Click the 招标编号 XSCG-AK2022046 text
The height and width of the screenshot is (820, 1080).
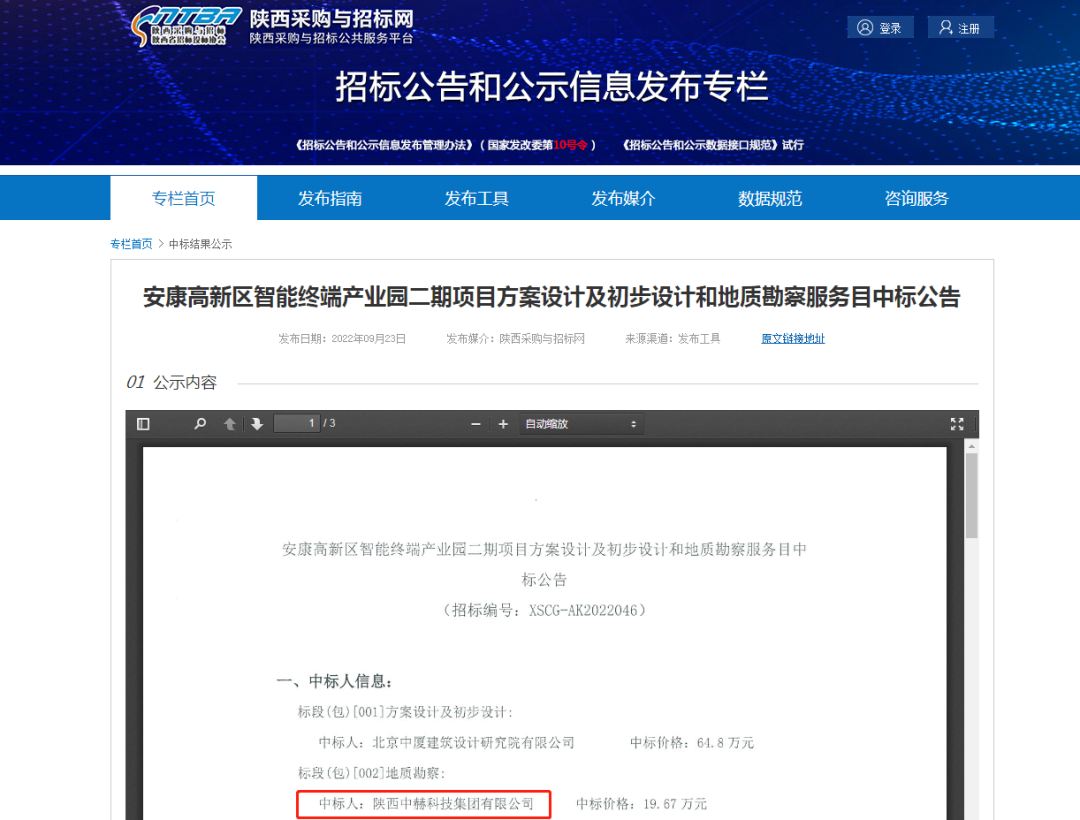pyautogui.click(x=544, y=610)
